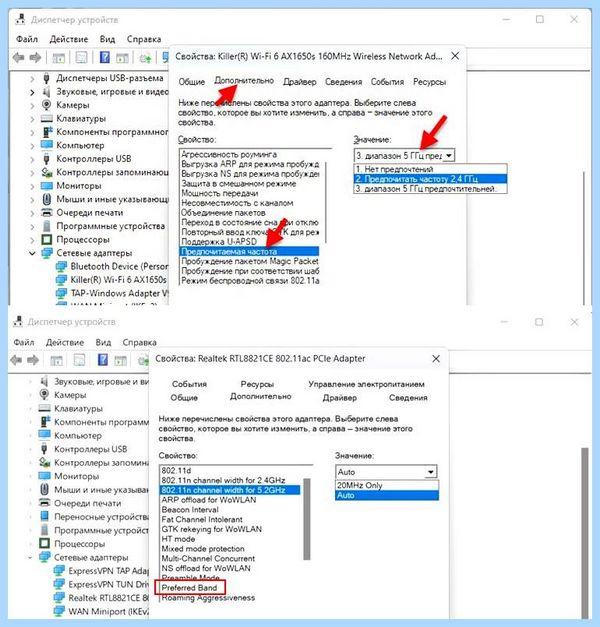Click Forward arrow in top Device Manager toolbar
This screenshot has height=627, width=600.
[x=35, y=58]
